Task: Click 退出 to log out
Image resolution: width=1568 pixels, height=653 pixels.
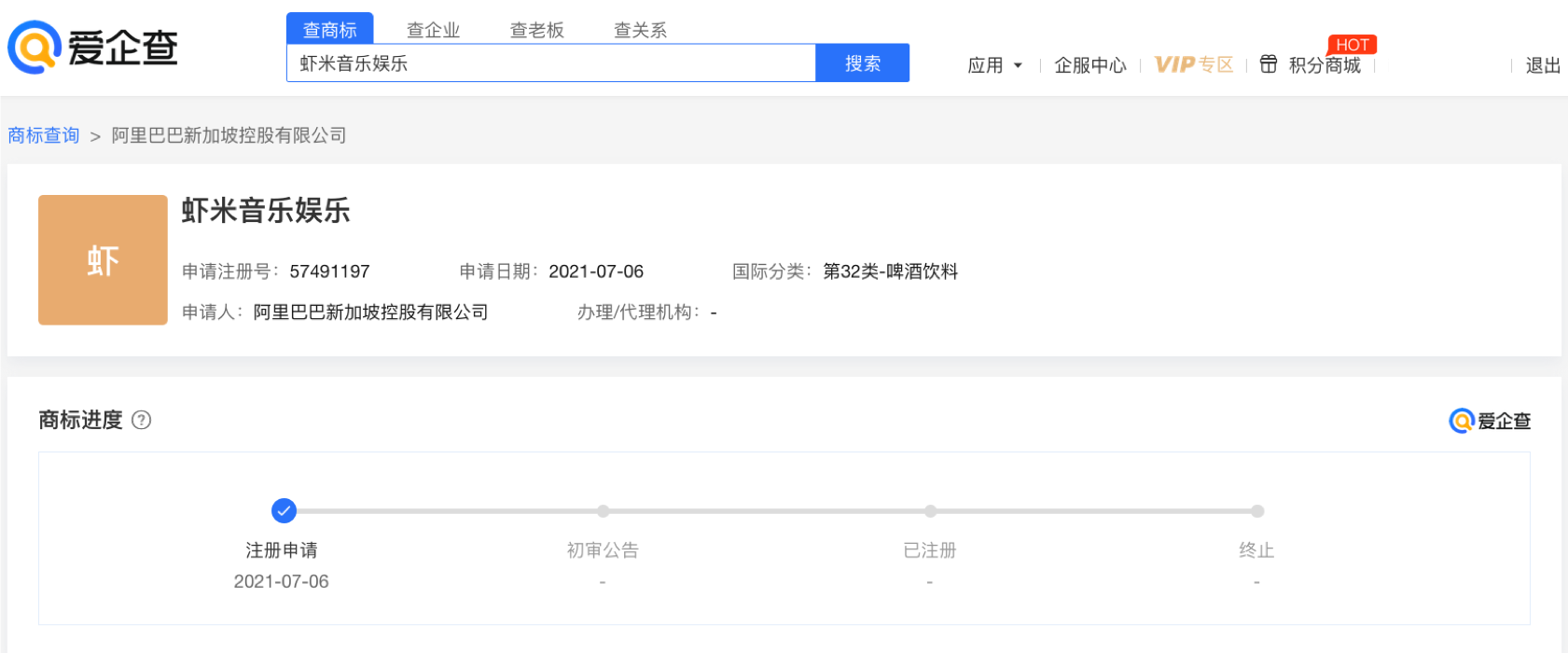Action: coord(1543,65)
